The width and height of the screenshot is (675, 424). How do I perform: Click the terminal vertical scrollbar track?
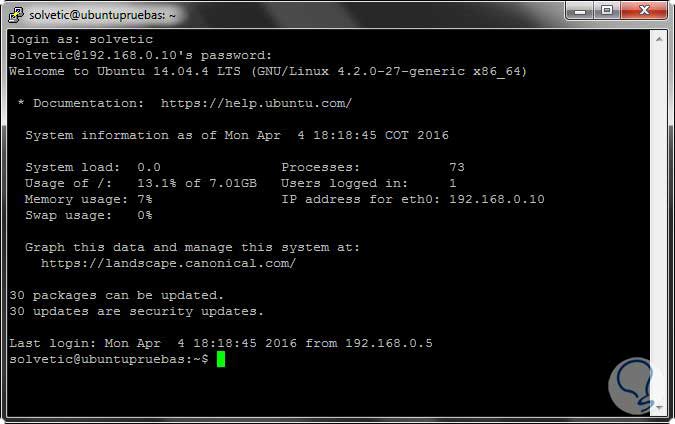click(x=659, y=223)
